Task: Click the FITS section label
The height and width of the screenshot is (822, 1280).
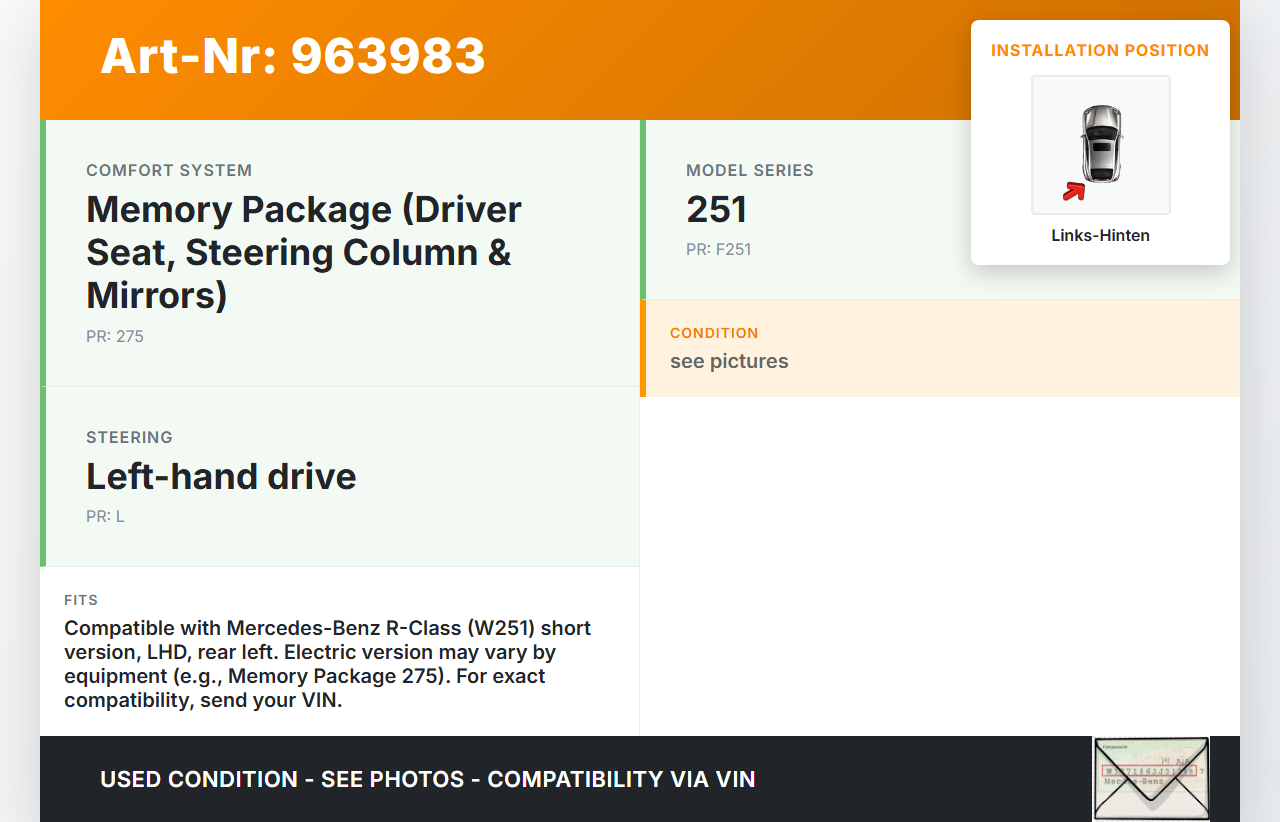Action: tap(81, 600)
